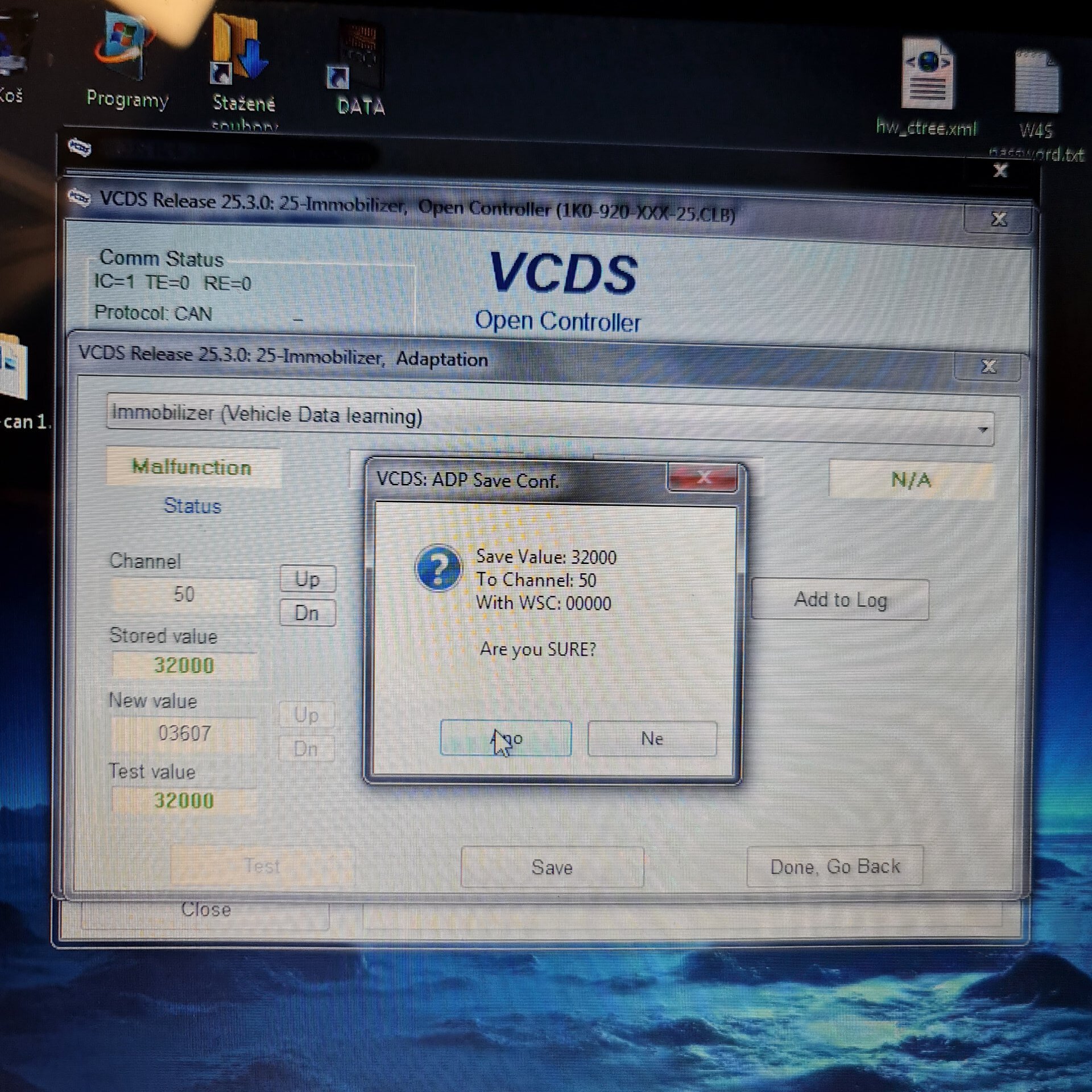Close the ADP Save Conf. dialog
This screenshot has height=1092, width=1092.
pos(703,478)
